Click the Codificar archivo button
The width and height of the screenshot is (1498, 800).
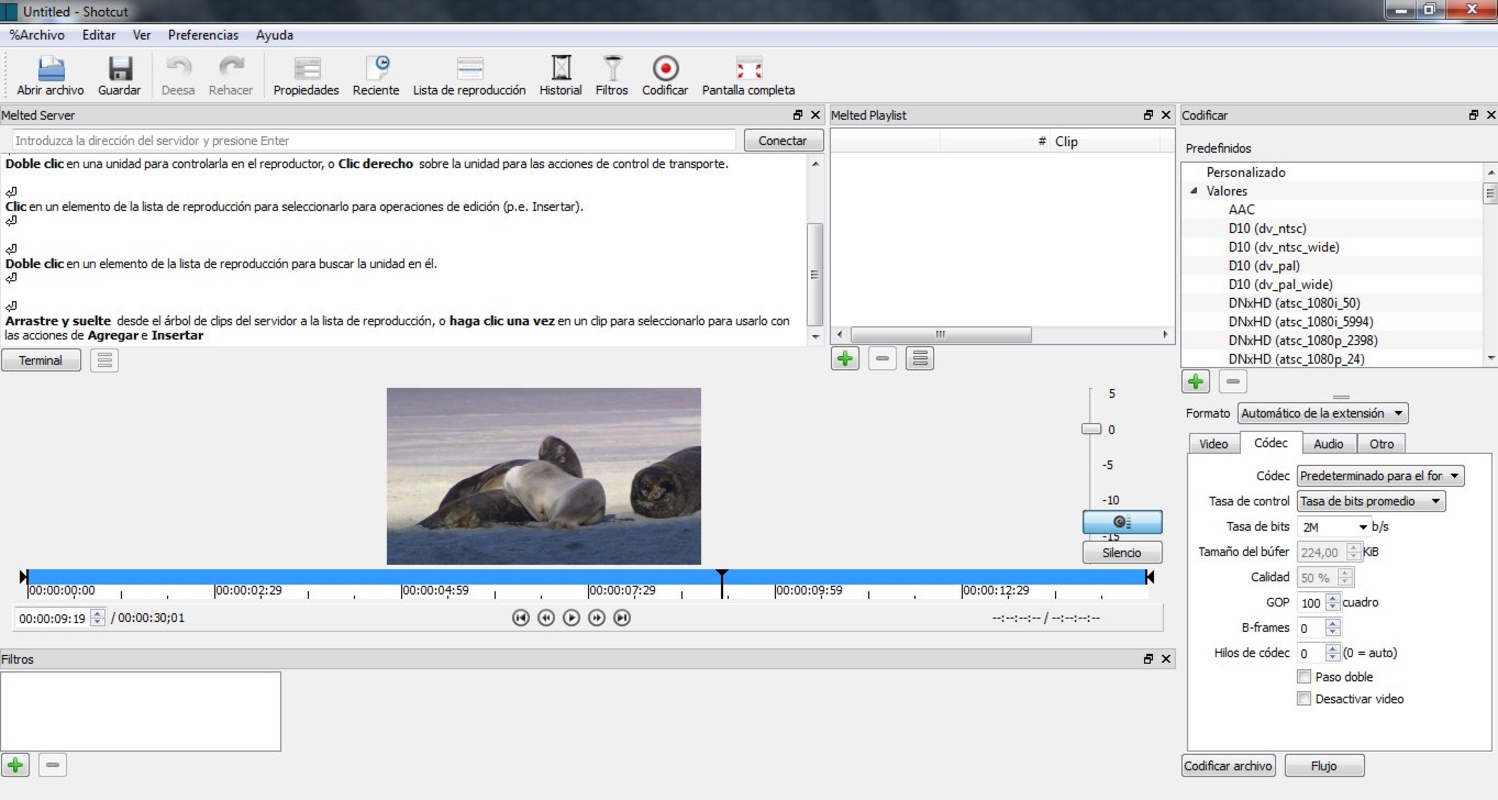point(1229,766)
